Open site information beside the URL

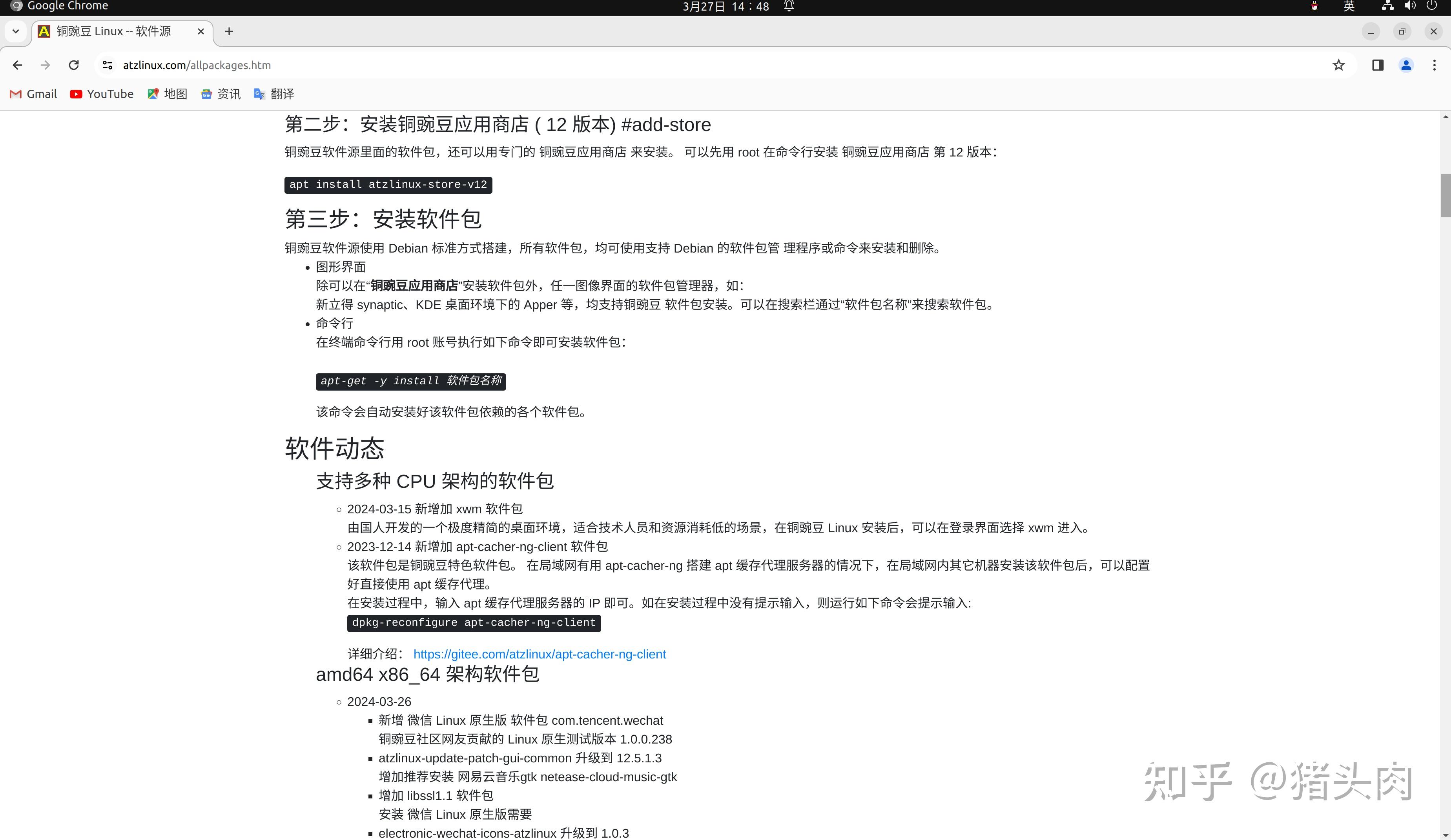pos(107,65)
